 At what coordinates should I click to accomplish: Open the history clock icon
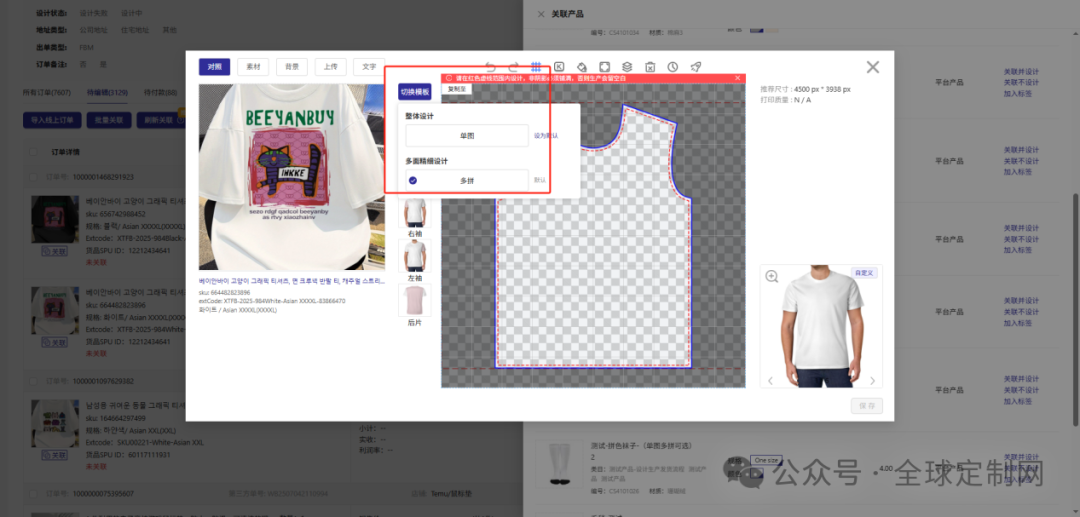point(673,66)
